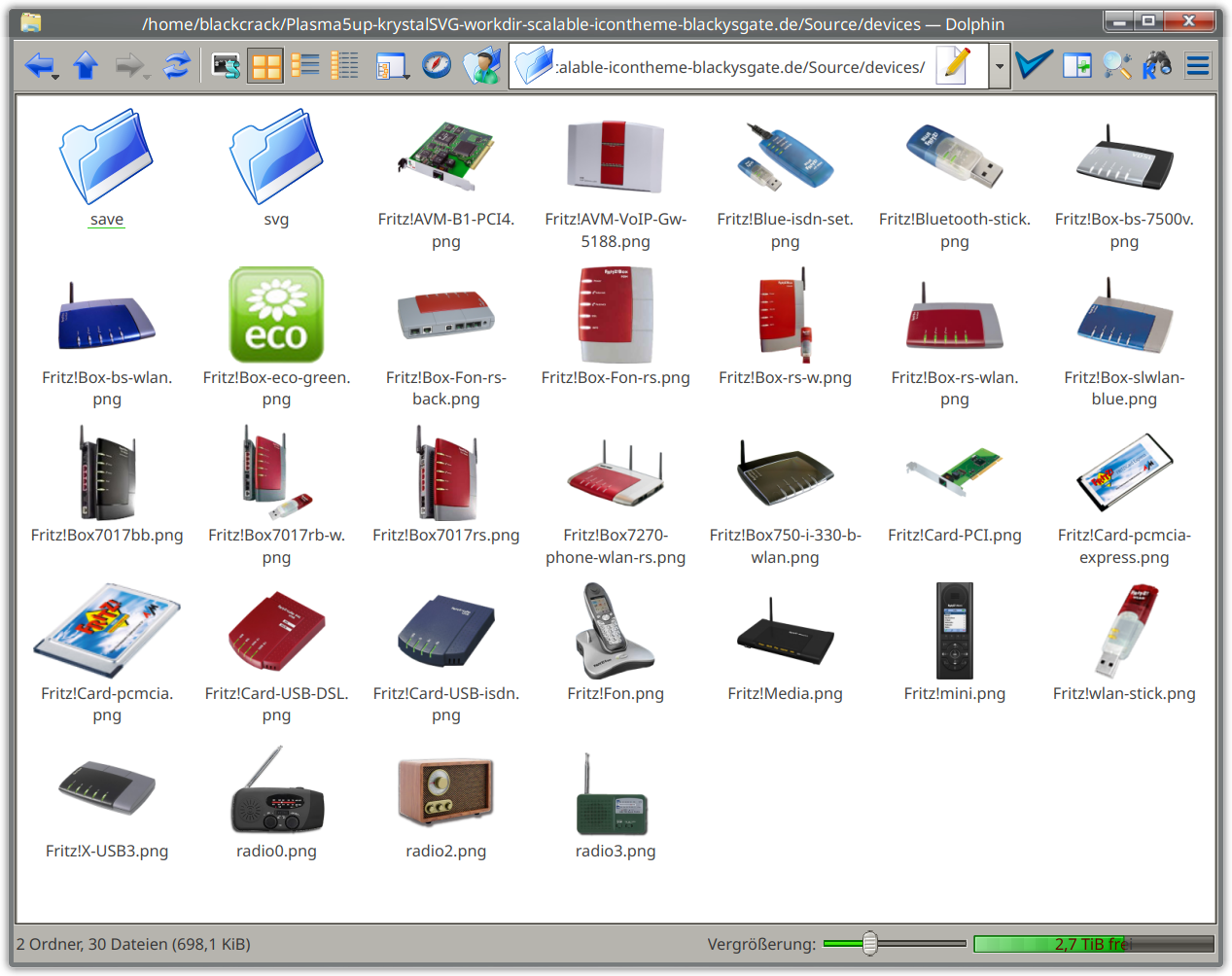Switch to icons view mode
The width and height of the screenshot is (1232, 976).
[x=264, y=66]
